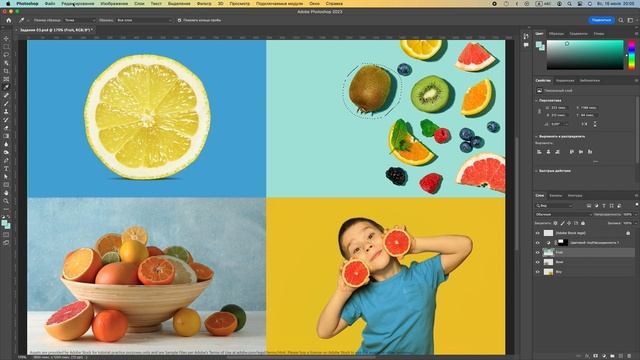This screenshot has width=640, height=360.
Task: Open the Filter menu
Action: tap(204, 3)
